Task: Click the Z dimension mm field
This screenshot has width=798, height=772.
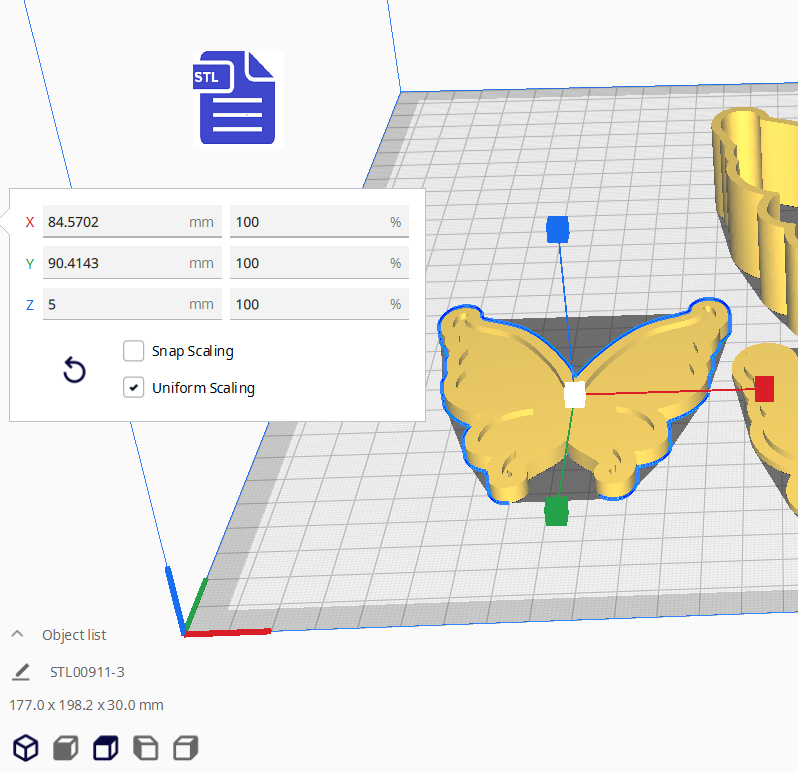Action: 115,304
